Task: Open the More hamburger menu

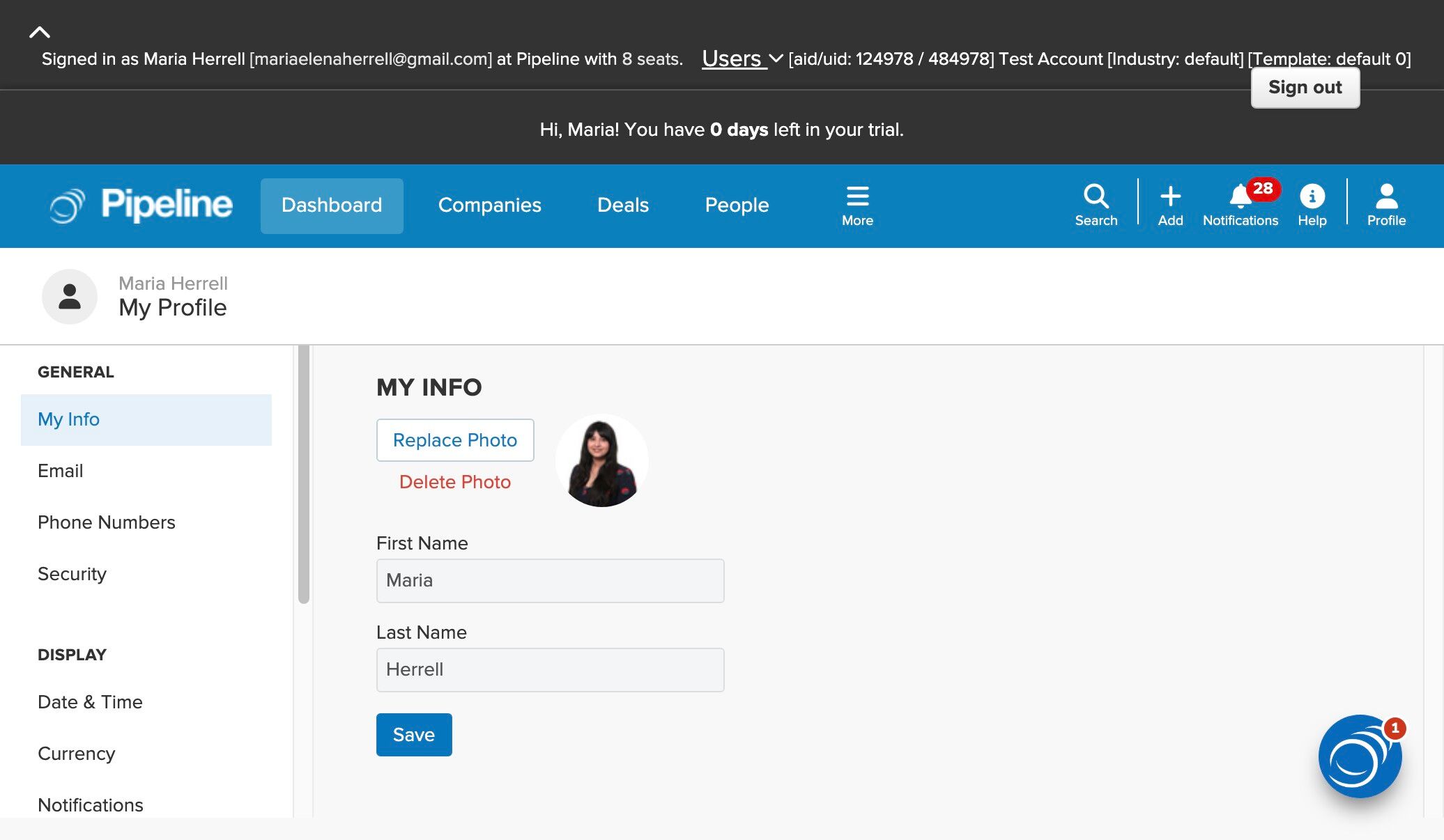Action: tap(857, 205)
